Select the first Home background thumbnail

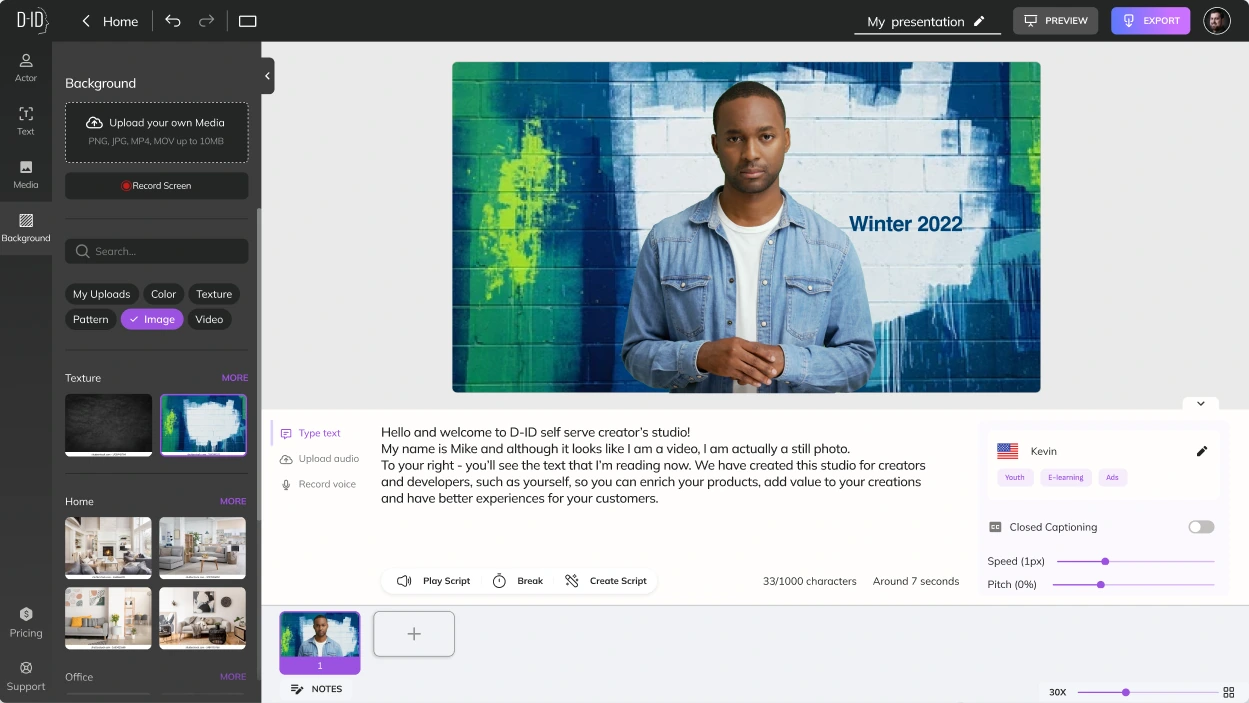point(108,548)
